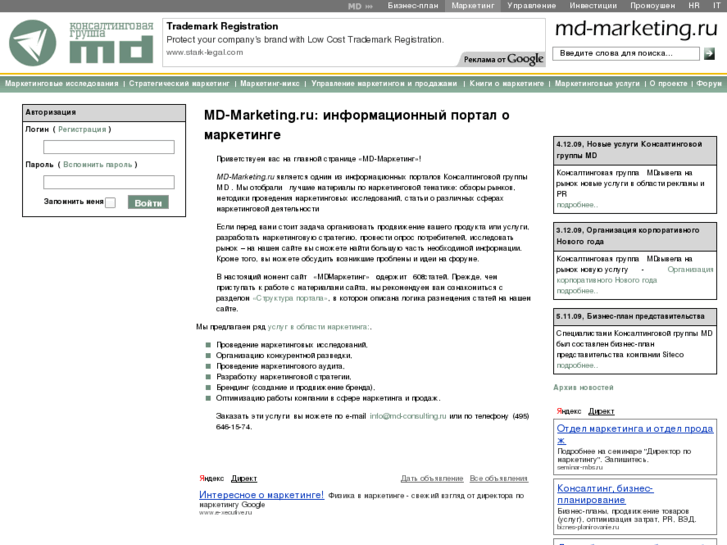Click the "Trademark Registration" ad title
727x545 pixels.
point(222,26)
